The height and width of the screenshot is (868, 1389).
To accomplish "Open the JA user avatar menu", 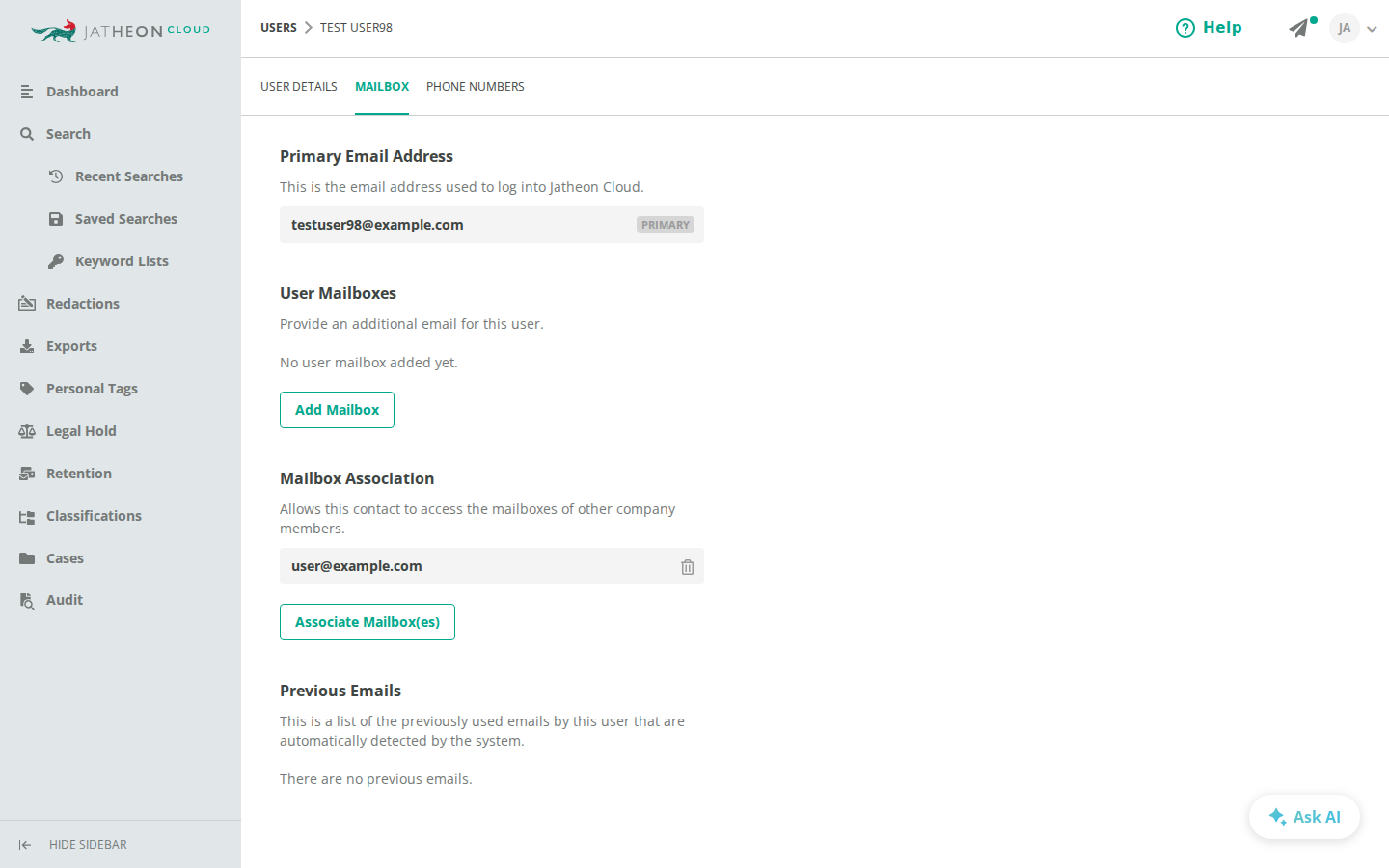I will 1345,28.
